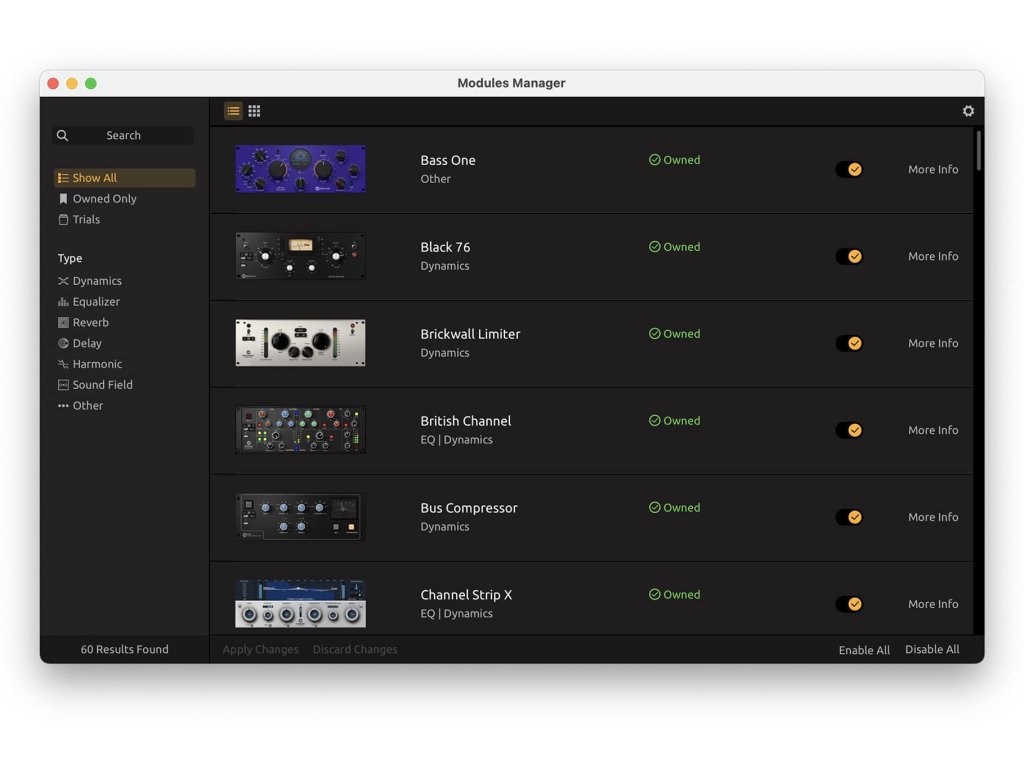The width and height of the screenshot is (1024, 768).
Task: Filter by Dynamics type
Action: (x=96, y=281)
